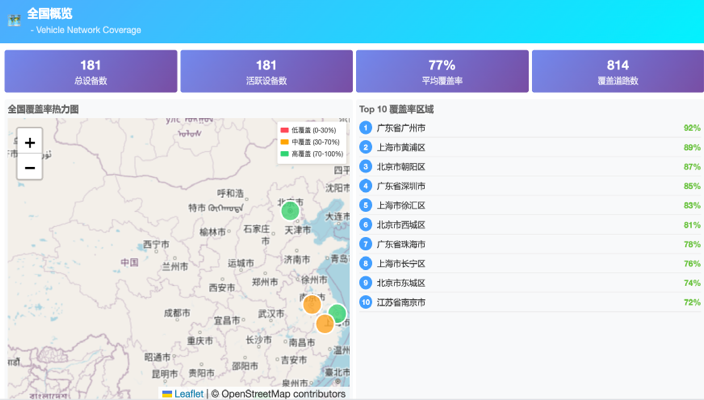Click the 74% coverage value
Image resolution: width=704 pixels, height=400 pixels.
(x=692, y=283)
